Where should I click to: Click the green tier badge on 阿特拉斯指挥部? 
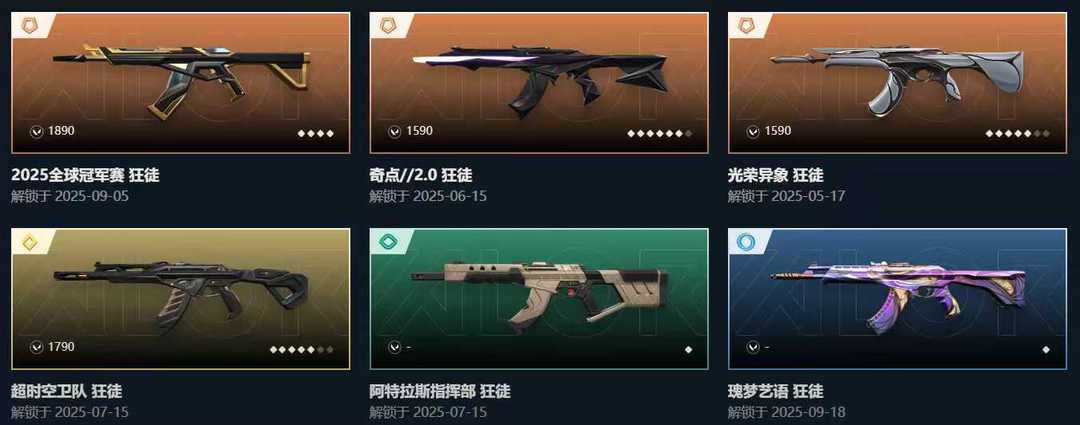point(387,242)
